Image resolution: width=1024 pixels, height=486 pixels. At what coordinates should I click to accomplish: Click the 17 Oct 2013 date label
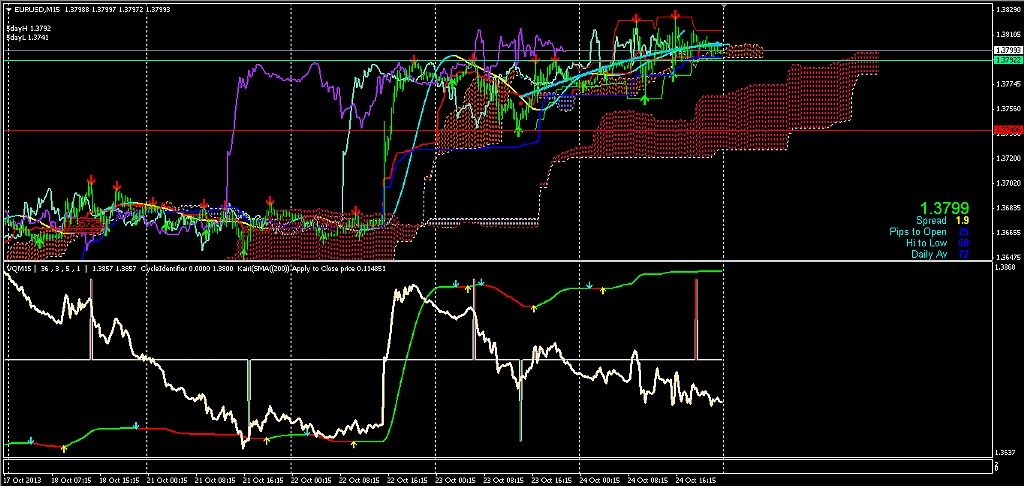pos(20,480)
